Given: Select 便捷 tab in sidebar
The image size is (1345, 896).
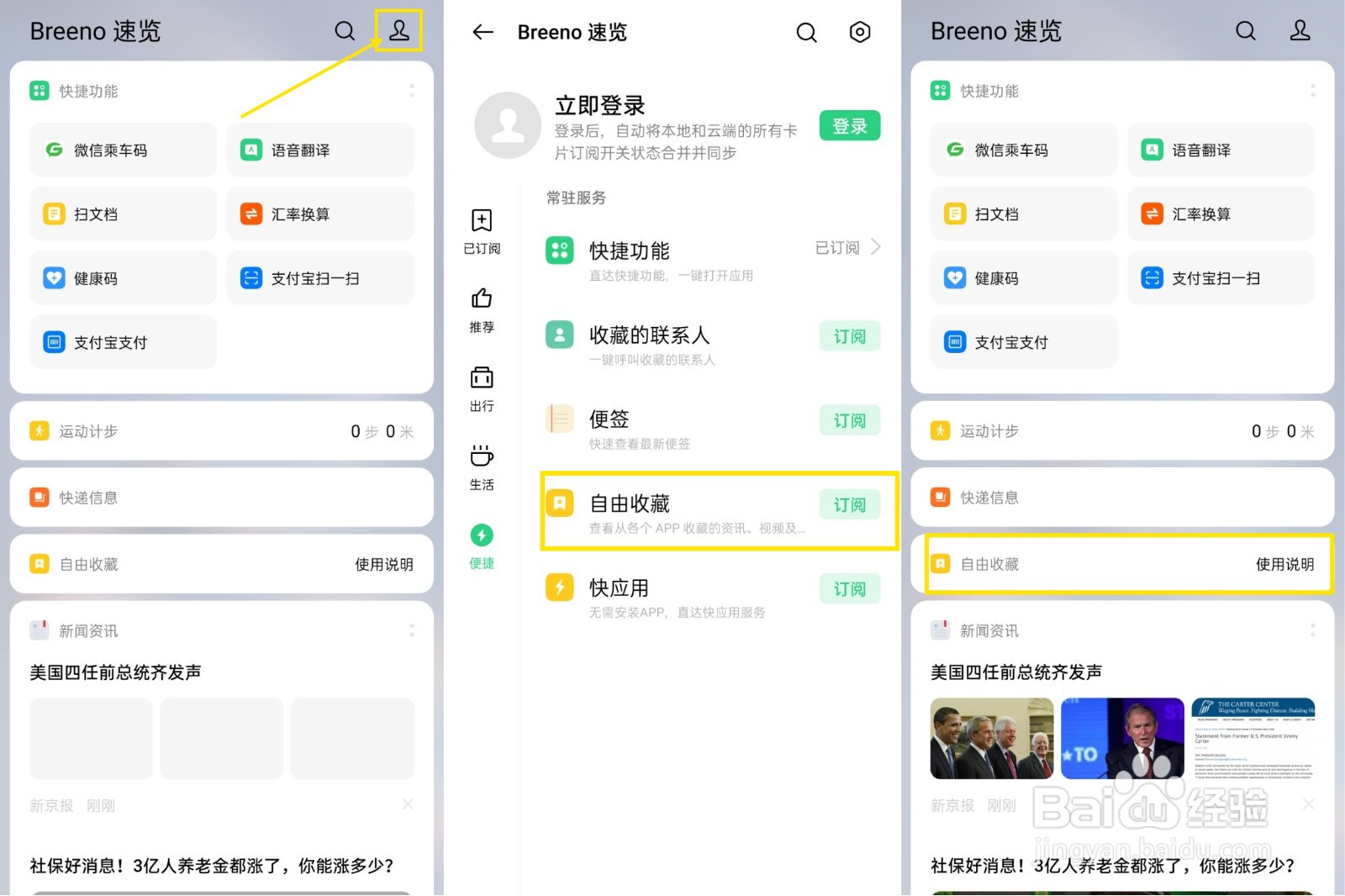Looking at the screenshot, I should 482,546.
